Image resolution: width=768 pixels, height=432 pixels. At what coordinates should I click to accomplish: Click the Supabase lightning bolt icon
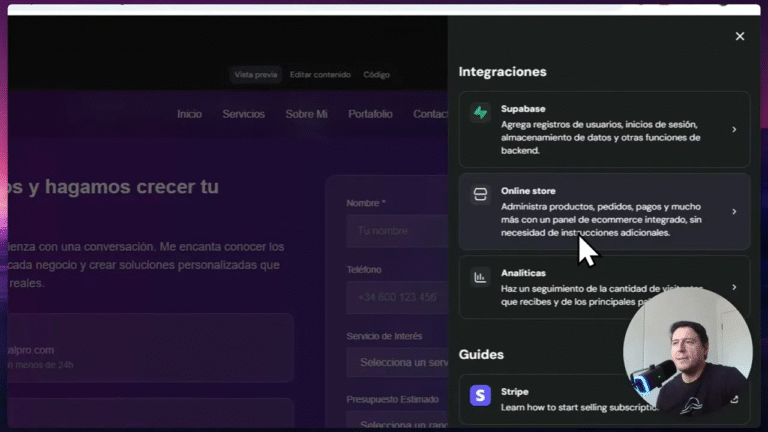[x=481, y=113]
